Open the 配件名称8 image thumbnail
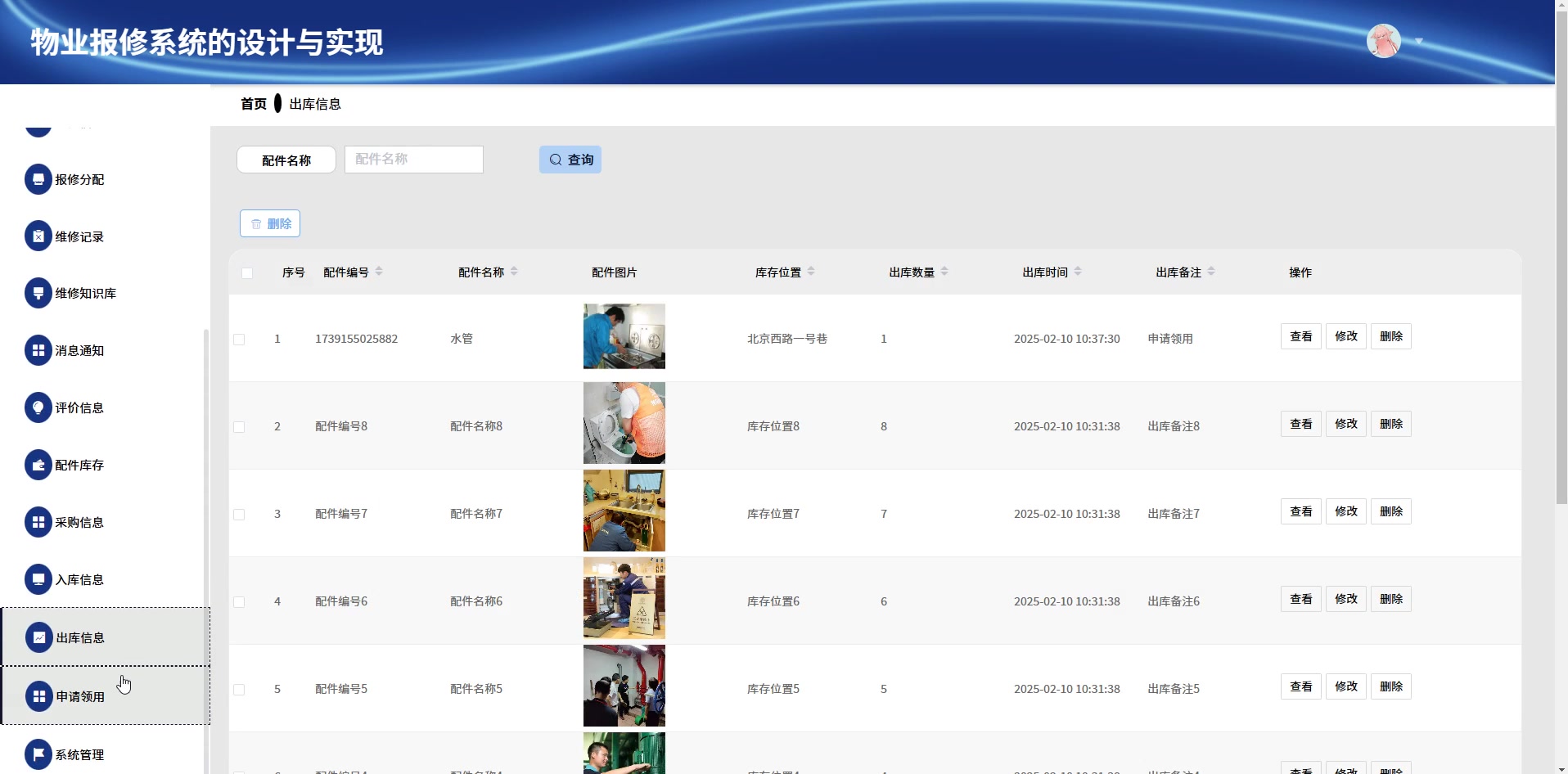The height and width of the screenshot is (774, 1568). pos(624,423)
